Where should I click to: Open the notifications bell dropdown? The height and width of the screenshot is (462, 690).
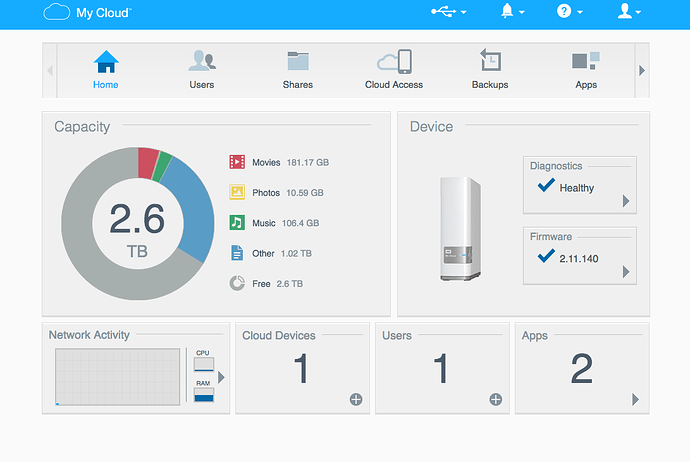point(513,11)
